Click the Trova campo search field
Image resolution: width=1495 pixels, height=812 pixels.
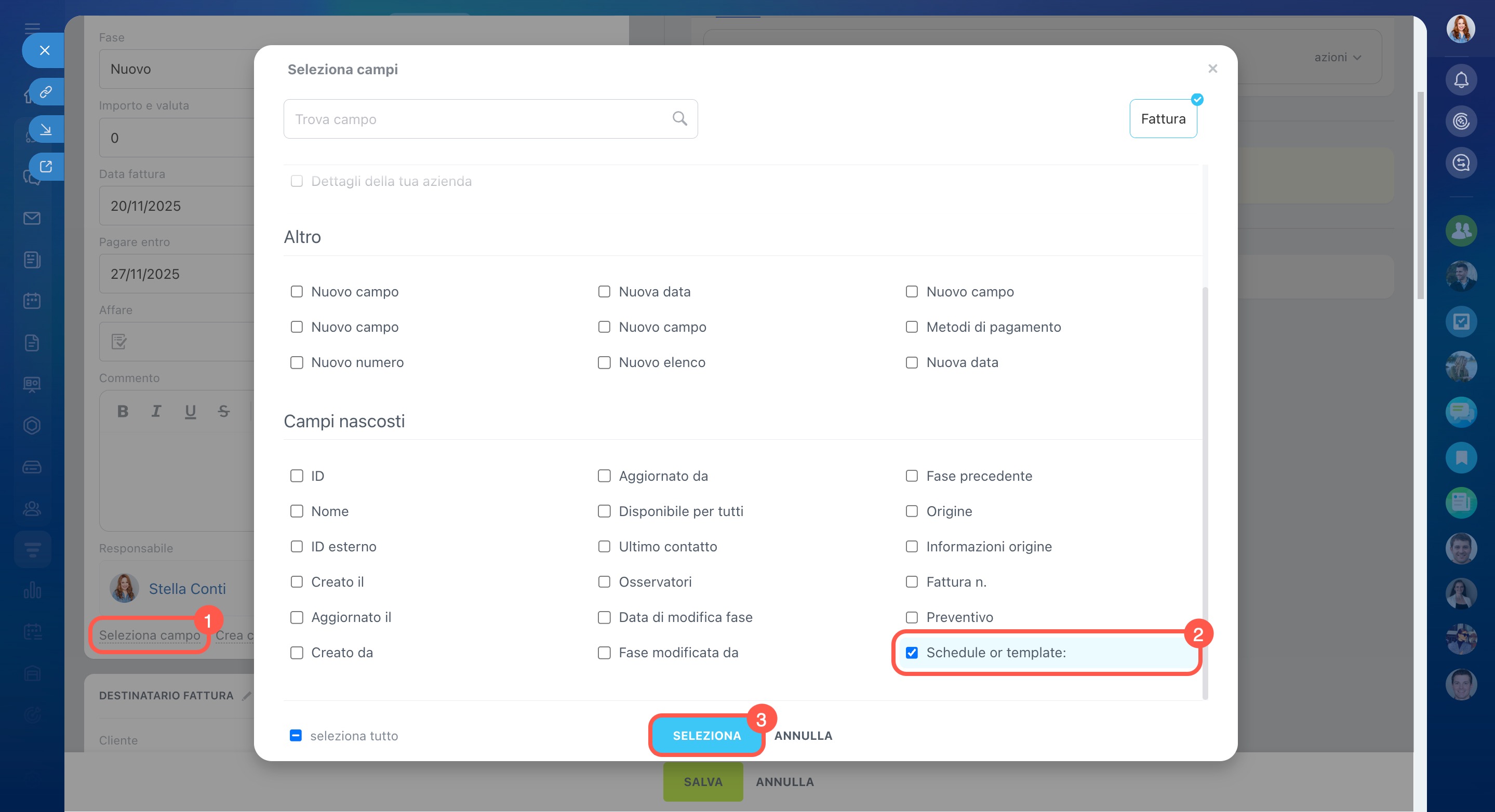(476, 119)
